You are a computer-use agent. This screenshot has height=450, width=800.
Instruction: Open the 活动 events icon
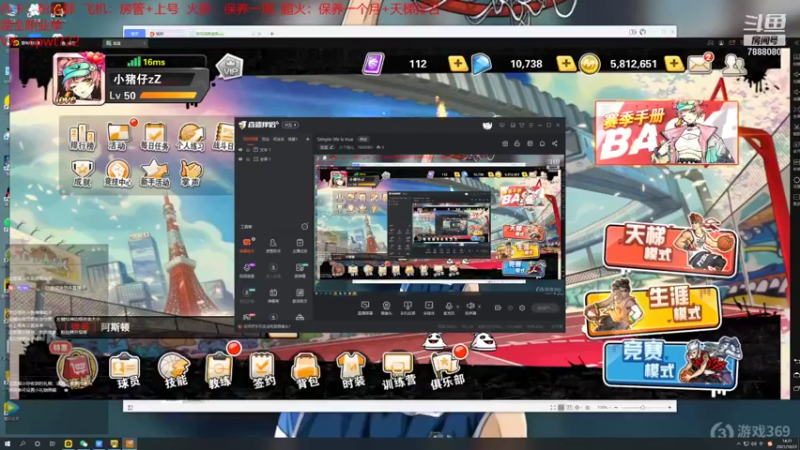pos(118,137)
